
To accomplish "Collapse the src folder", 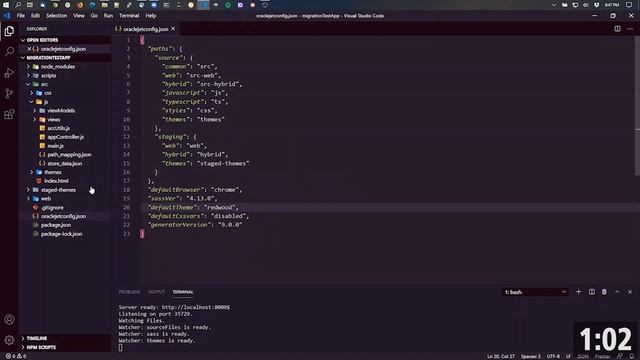I will (x=28, y=84).
